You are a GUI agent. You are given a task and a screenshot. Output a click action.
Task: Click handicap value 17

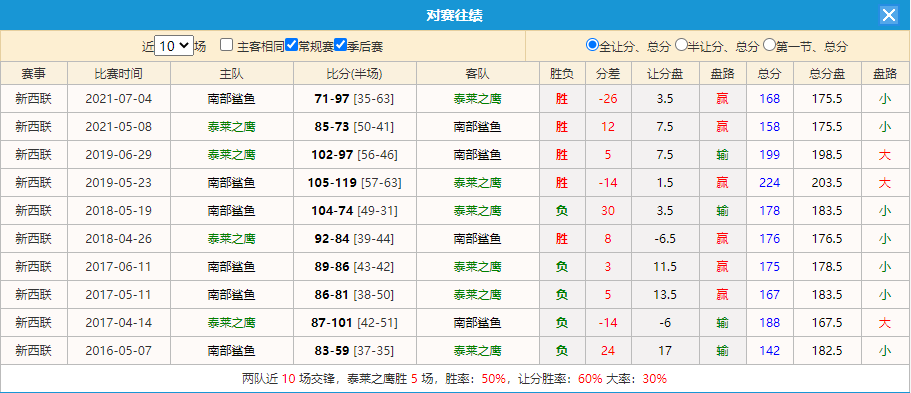[x=665, y=351]
